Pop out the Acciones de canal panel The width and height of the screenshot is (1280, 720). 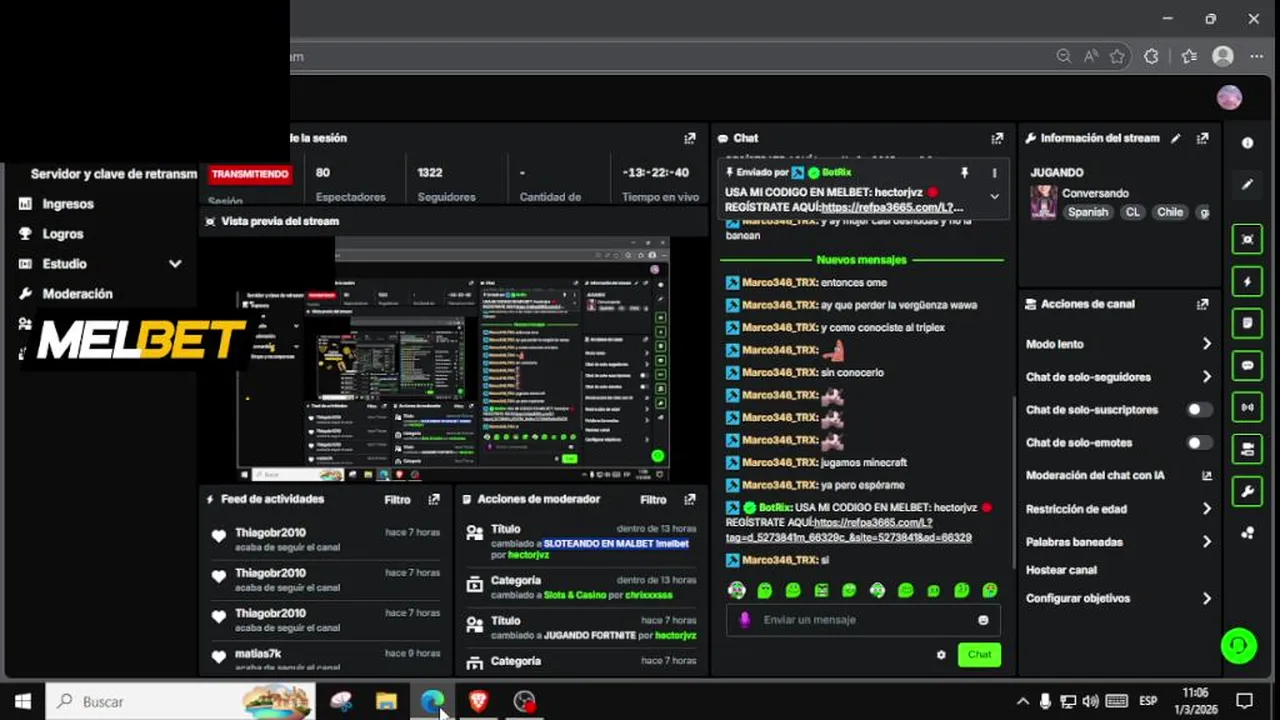pos(1203,304)
